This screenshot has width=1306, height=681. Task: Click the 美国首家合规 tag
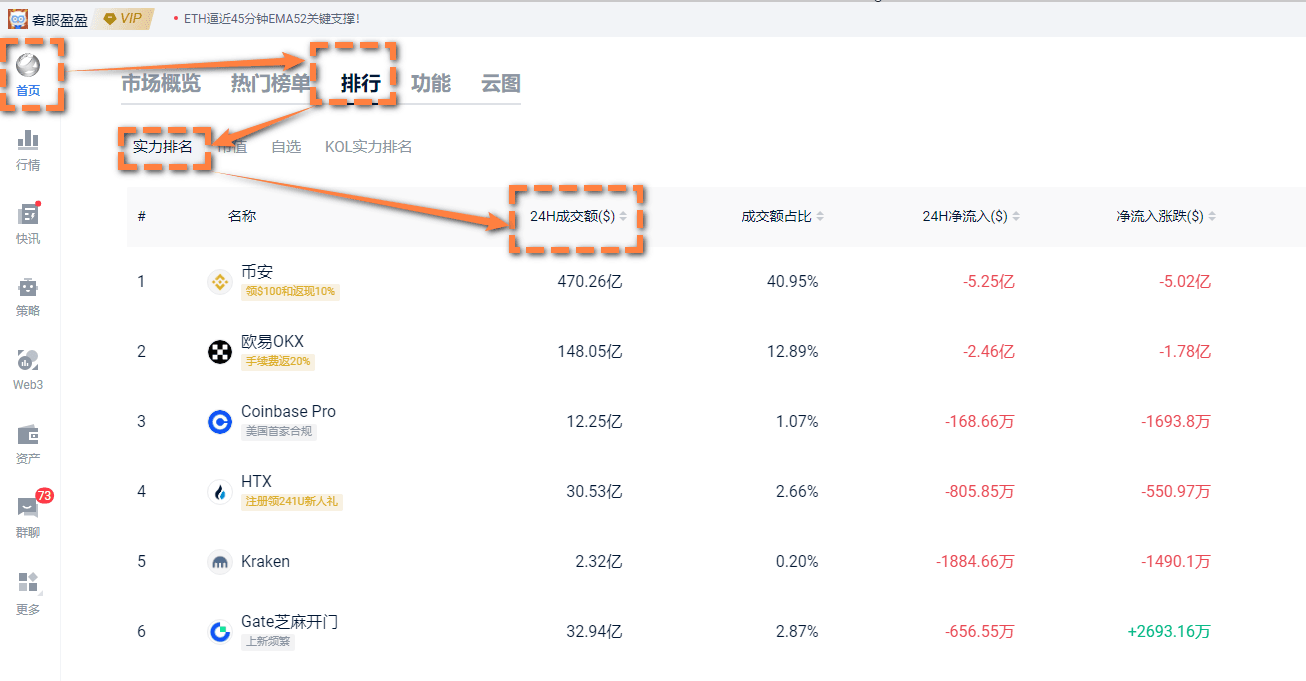279,432
